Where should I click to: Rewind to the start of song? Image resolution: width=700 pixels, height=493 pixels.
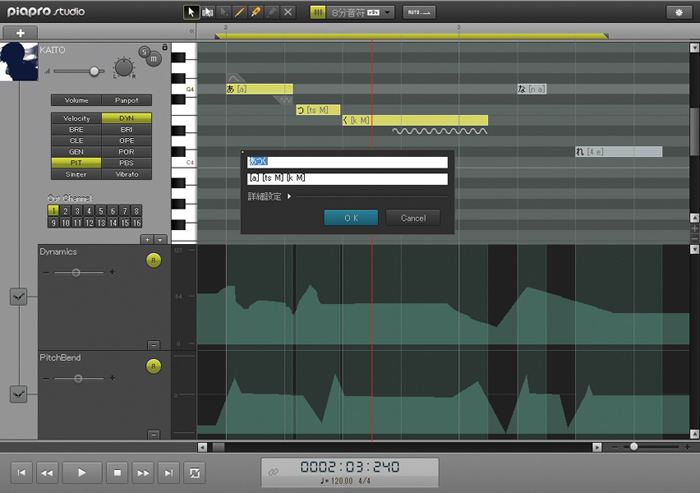click(22, 472)
